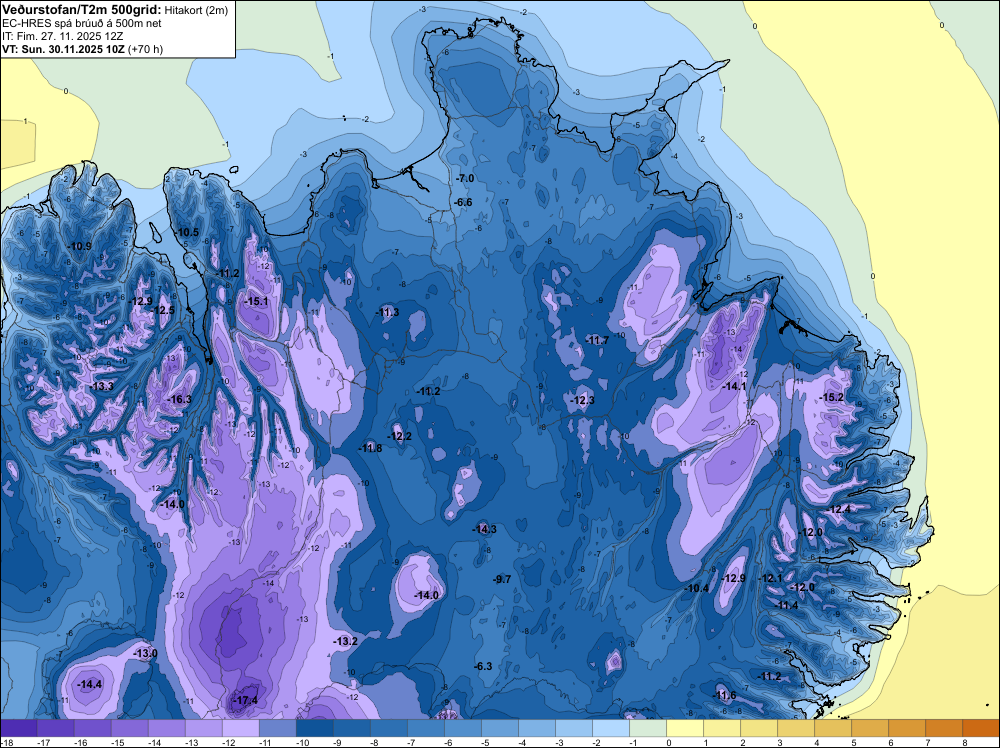The width and height of the screenshot is (1000, 748).
Task: Select legend swatch between -9 and -8
Action: coord(351,728)
